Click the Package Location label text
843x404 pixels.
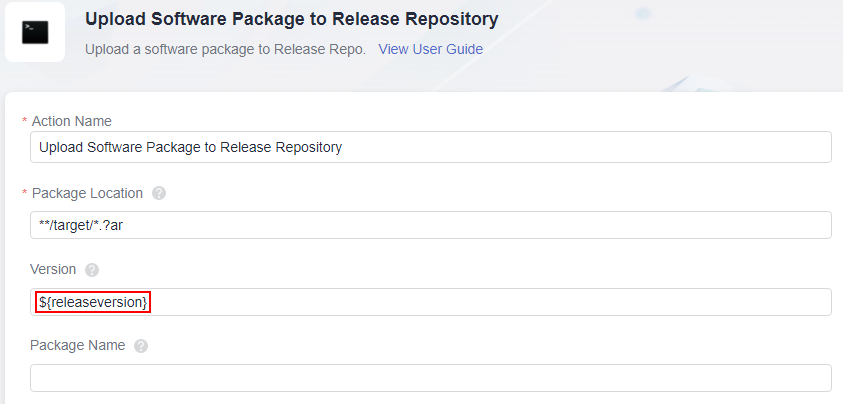(x=87, y=193)
